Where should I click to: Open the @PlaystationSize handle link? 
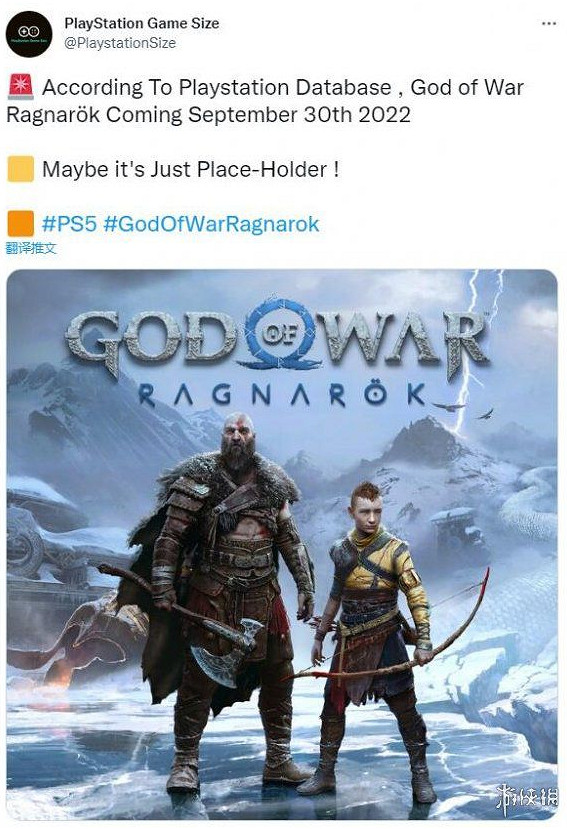(x=120, y=43)
